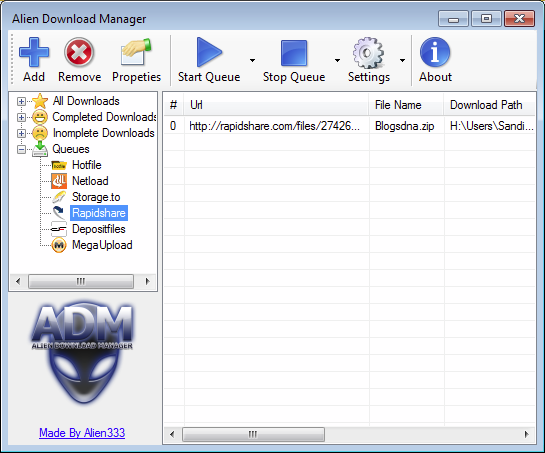Open the Settings dropdown arrow
The width and height of the screenshot is (545, 453).
[402, 60]
